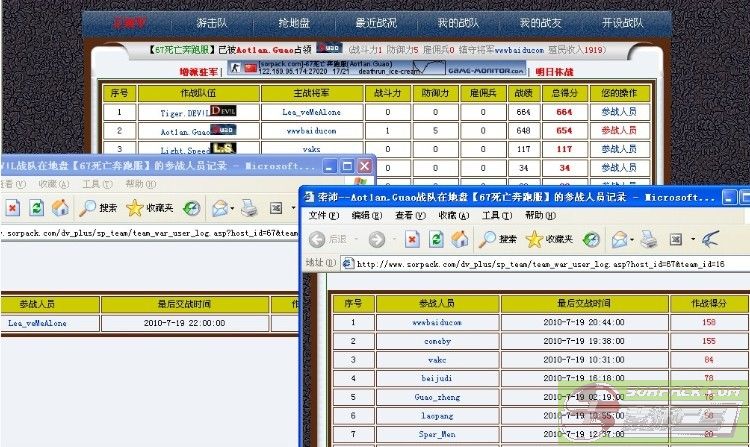Viewport: 750px width, 447px height.
Task: Click History icon in the DEVIL window toolbar
Action: pyautogui.click(x=191, y=208)
